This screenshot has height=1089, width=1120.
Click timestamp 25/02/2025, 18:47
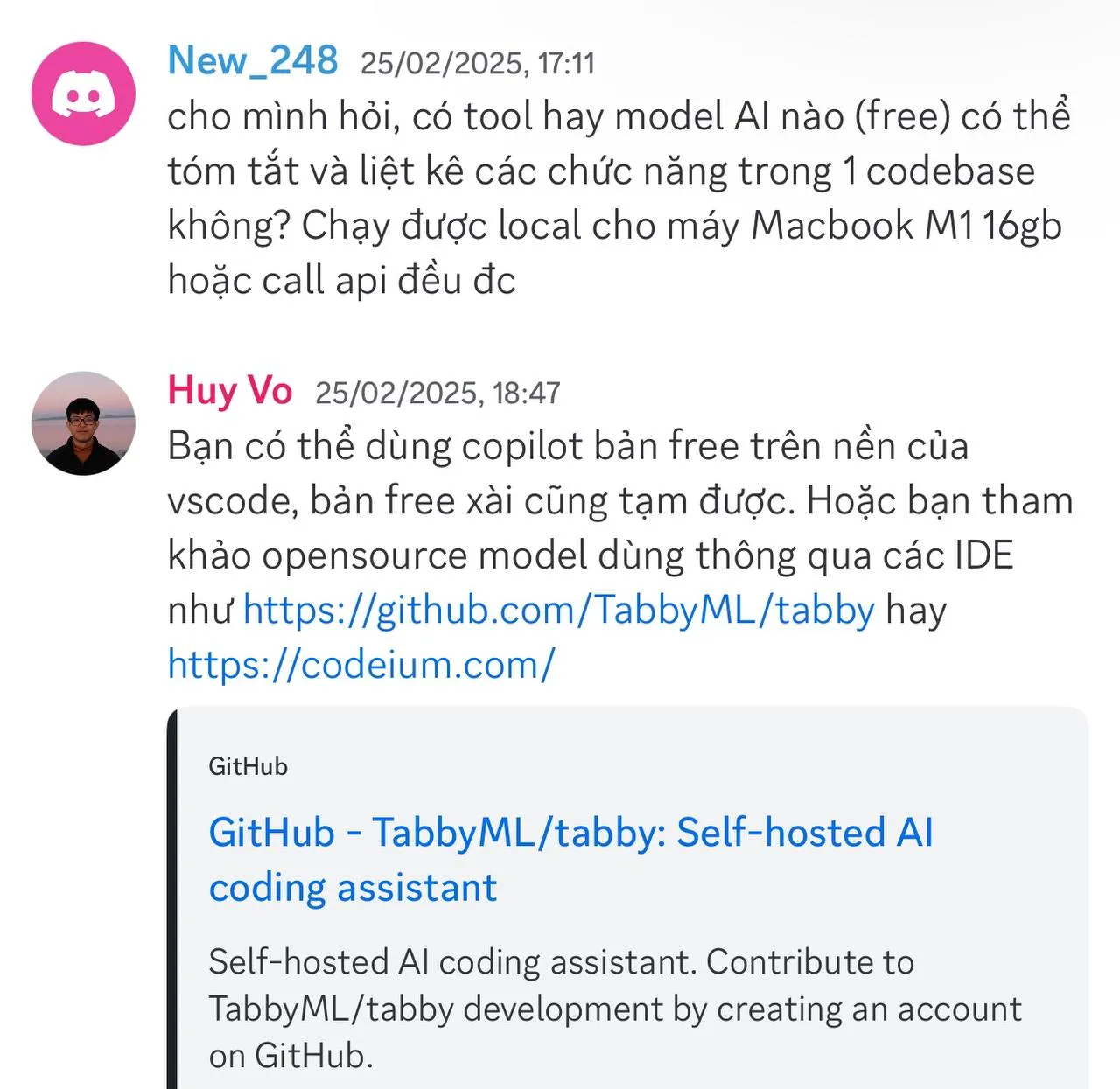click(437, 394)
